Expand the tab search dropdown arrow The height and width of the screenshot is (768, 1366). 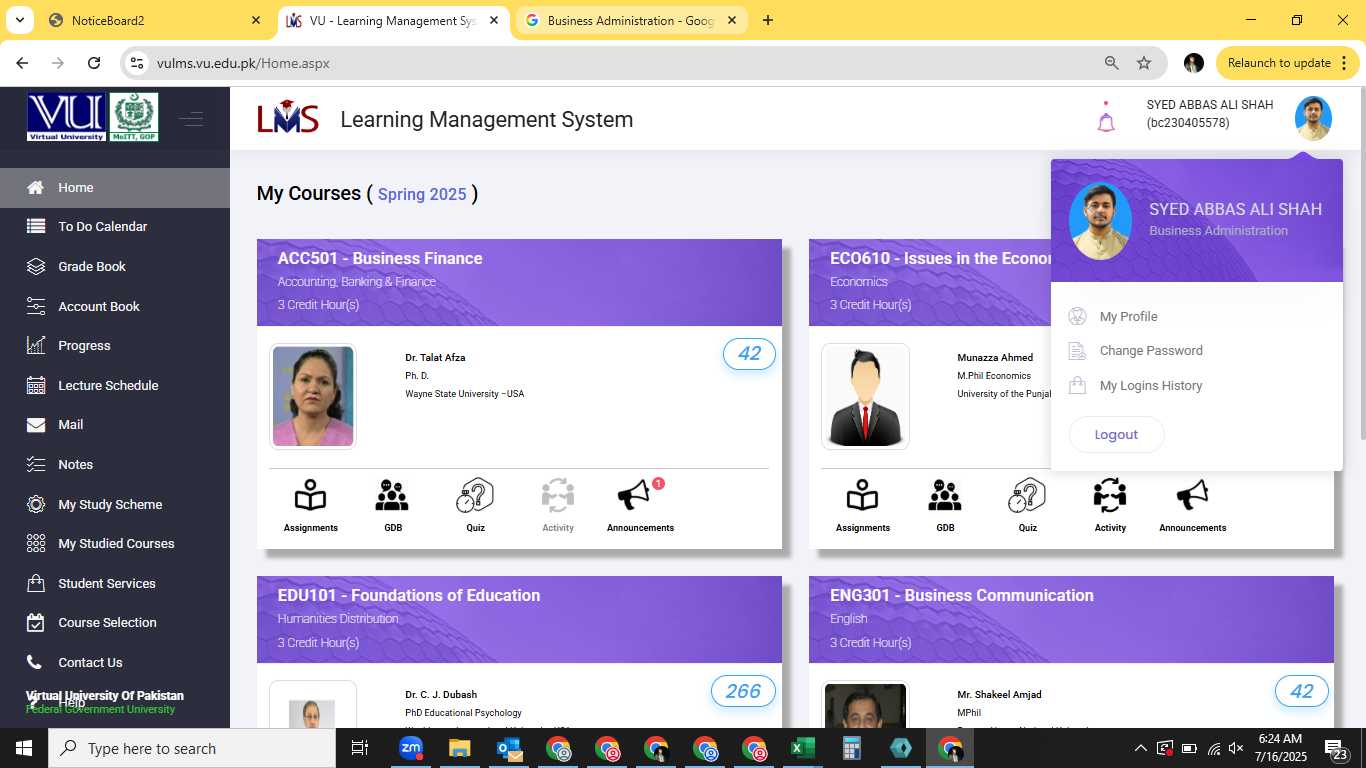click(x=20, y=20)
